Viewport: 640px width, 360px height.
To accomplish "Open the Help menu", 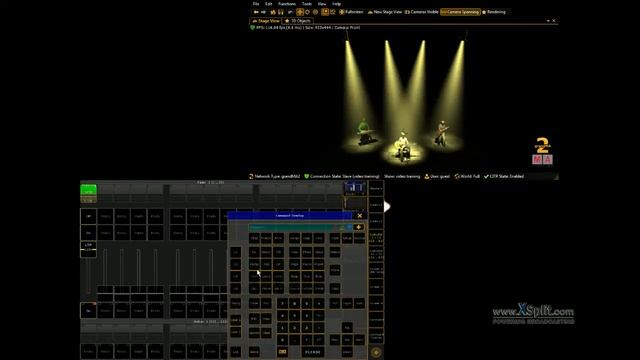I will (336, 4).
